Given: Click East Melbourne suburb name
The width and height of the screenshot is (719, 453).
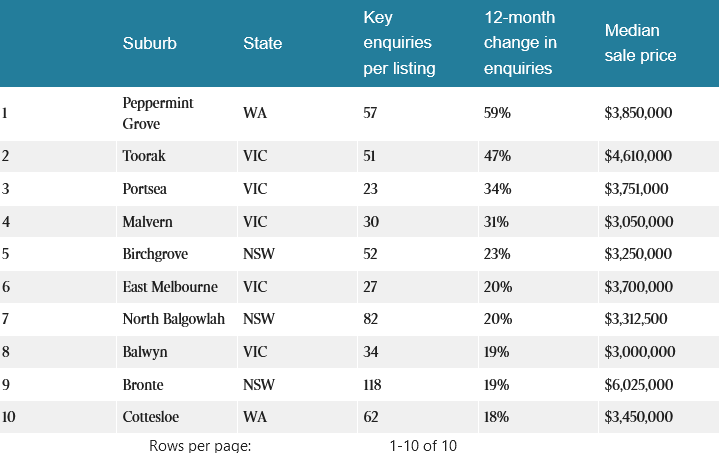Looking at the screenshot, I should click(x=170, y=287).
